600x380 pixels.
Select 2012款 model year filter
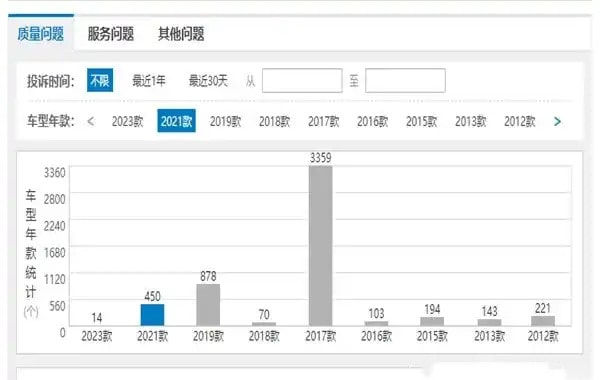click(x=520, y=122)
